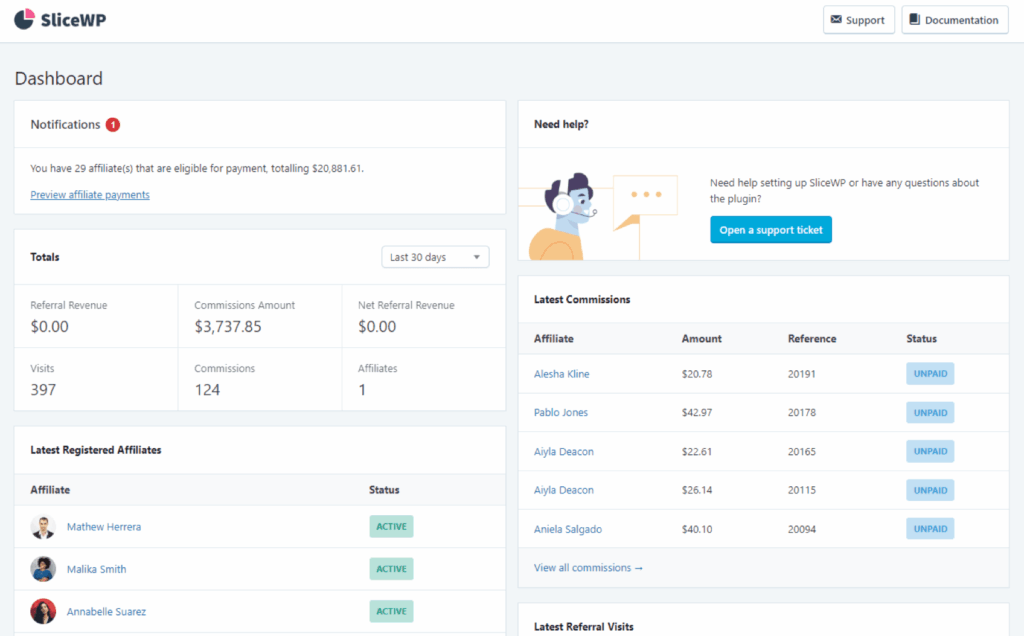1024x636 pixels.
Task: Click the SliceWP pie chart logo
Action: coord(23,18)
